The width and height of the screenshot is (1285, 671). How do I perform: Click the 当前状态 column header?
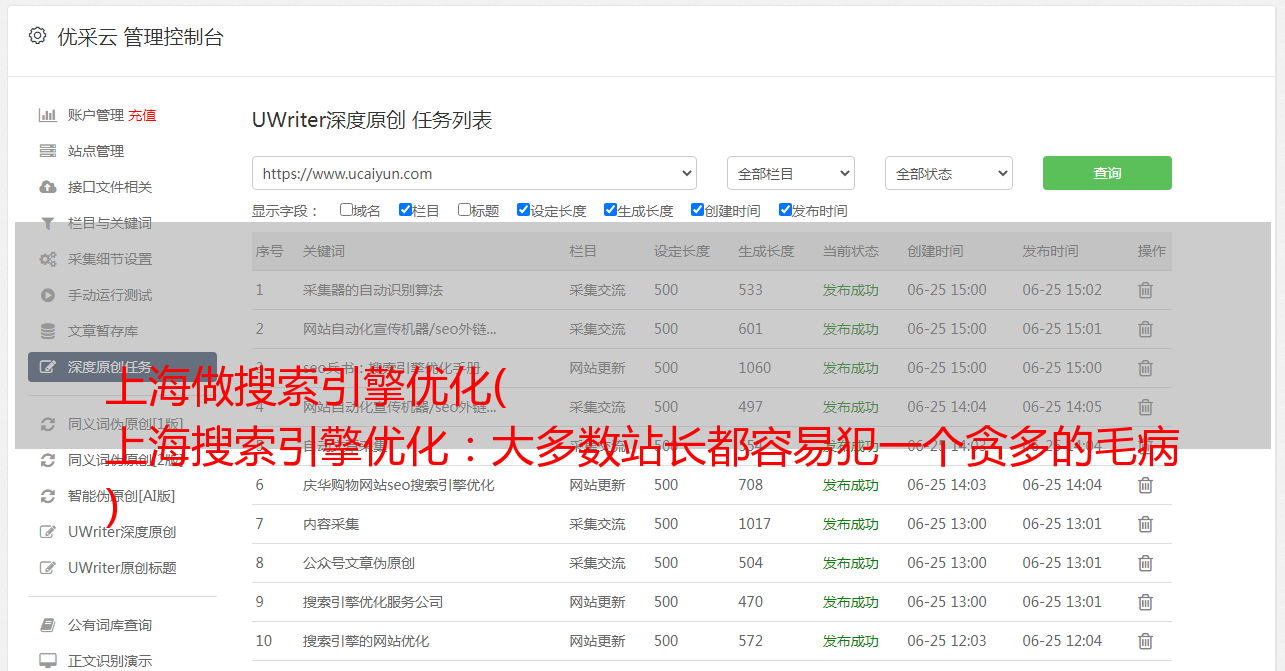click(x=851, y=251)
